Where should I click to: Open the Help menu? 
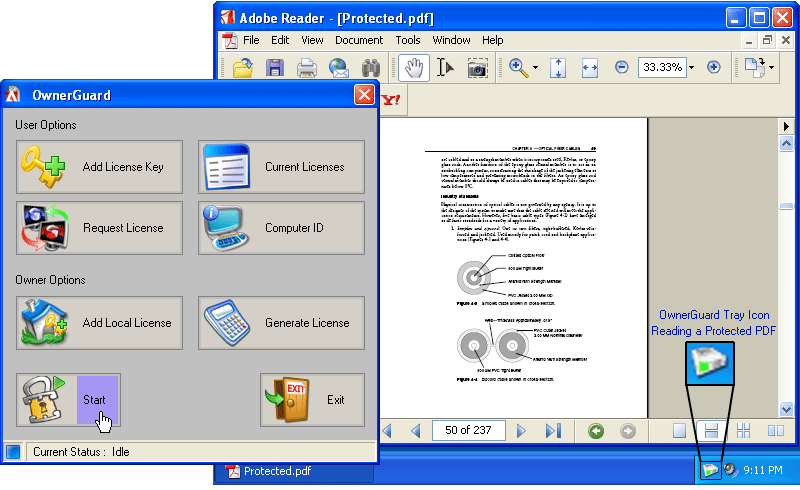pyautogui.click(x=492, y=40)
